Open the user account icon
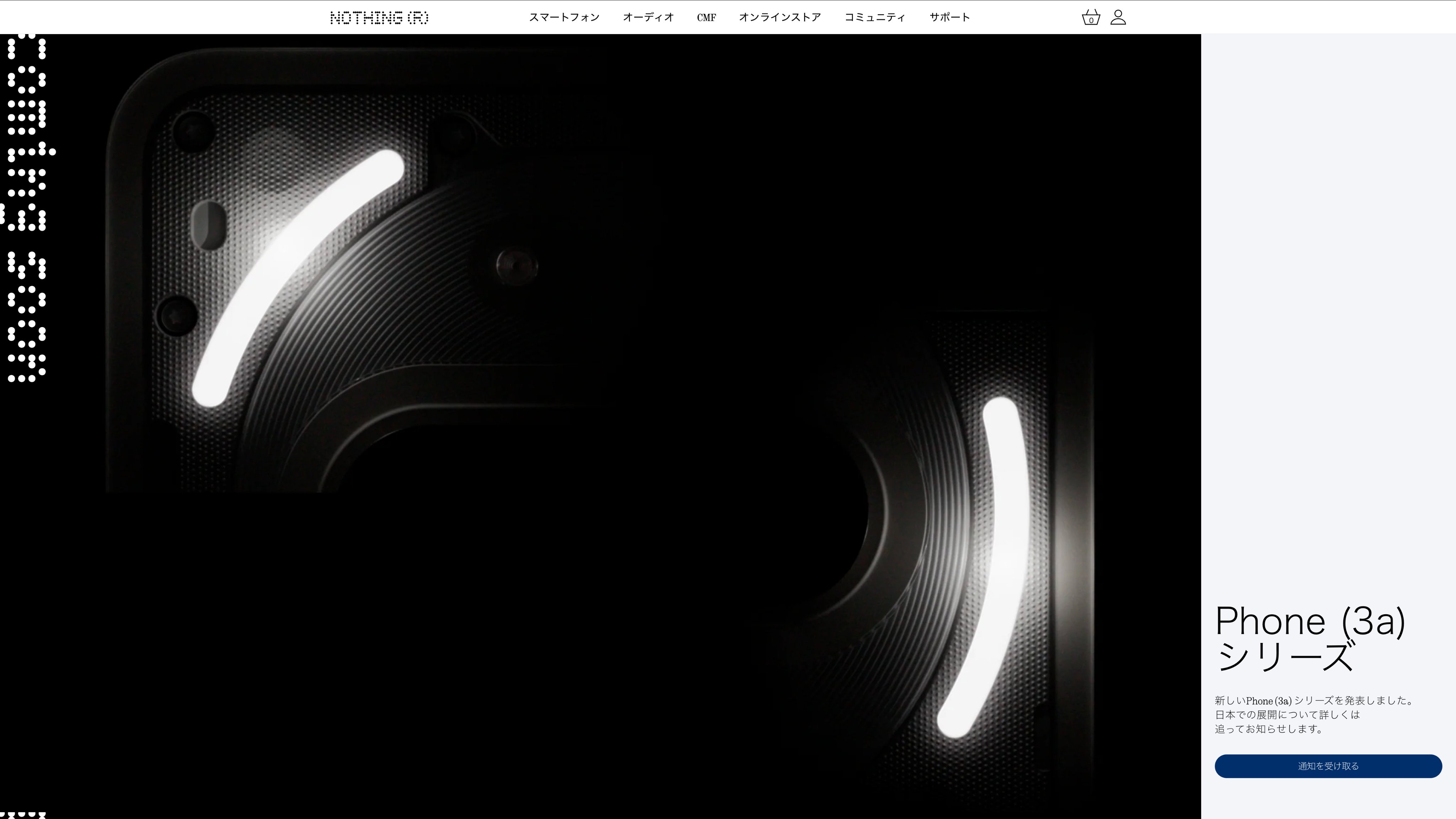Image resolution: width=1456 pixels, height=819 pixels. point(1118,17)
